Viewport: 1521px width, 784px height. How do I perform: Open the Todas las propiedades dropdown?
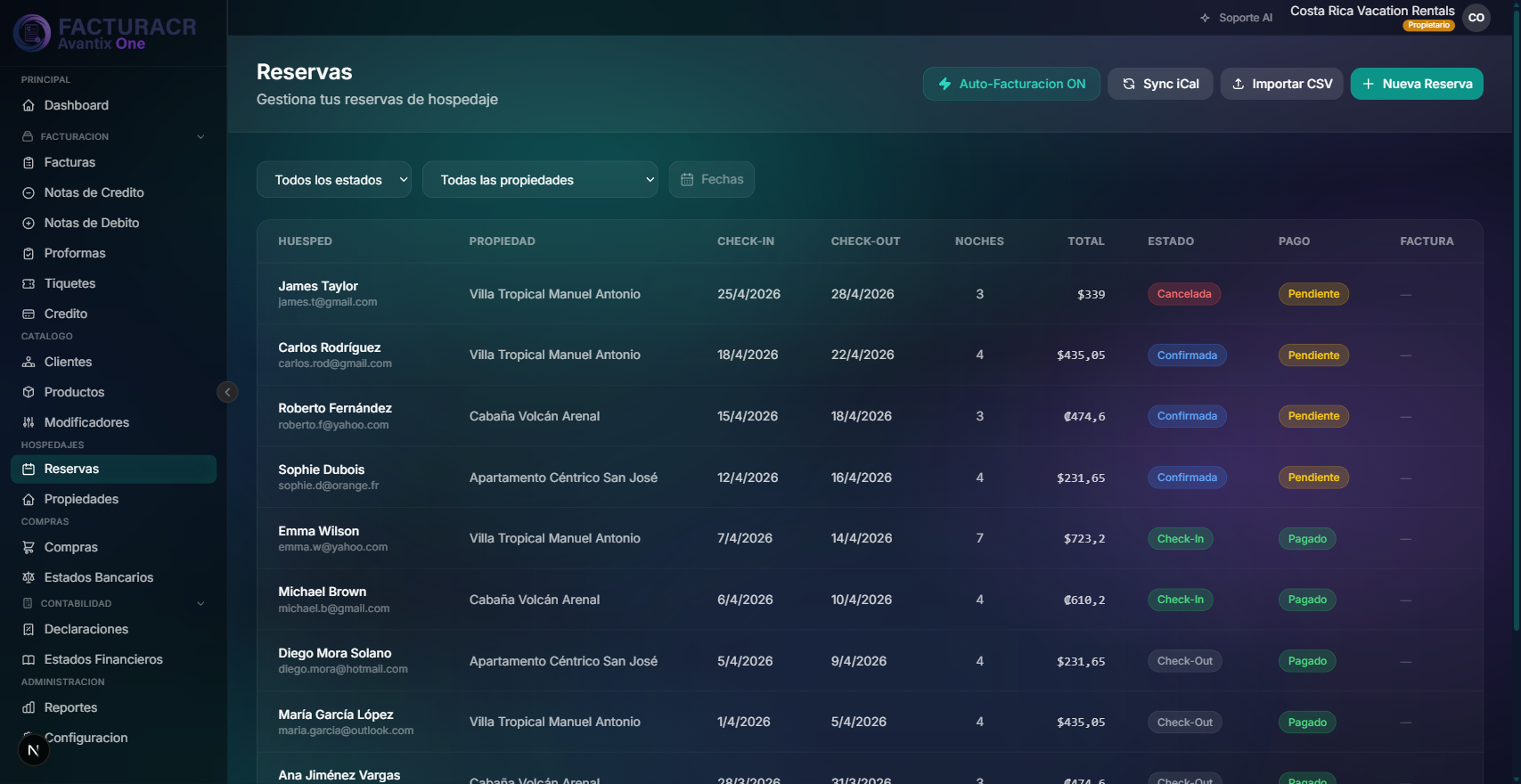pyautogui.click(x=540, y=180)
